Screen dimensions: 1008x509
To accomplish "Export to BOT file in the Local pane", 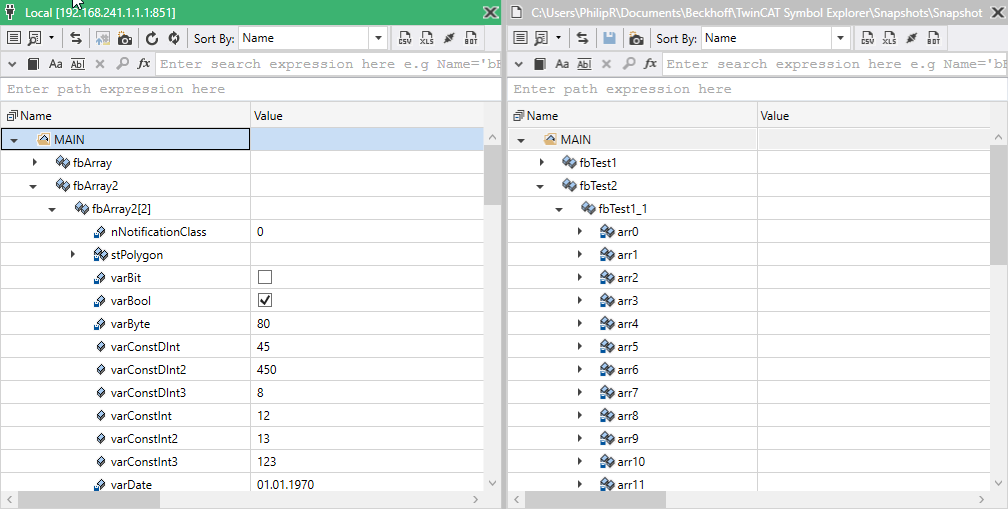I will (x=471, y=38).
